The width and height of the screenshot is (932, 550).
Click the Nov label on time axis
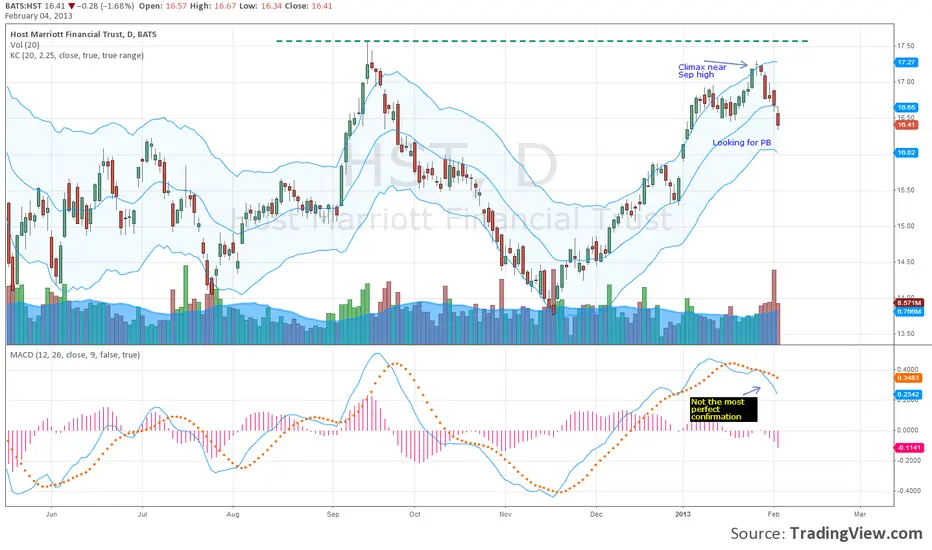point(505,514)
